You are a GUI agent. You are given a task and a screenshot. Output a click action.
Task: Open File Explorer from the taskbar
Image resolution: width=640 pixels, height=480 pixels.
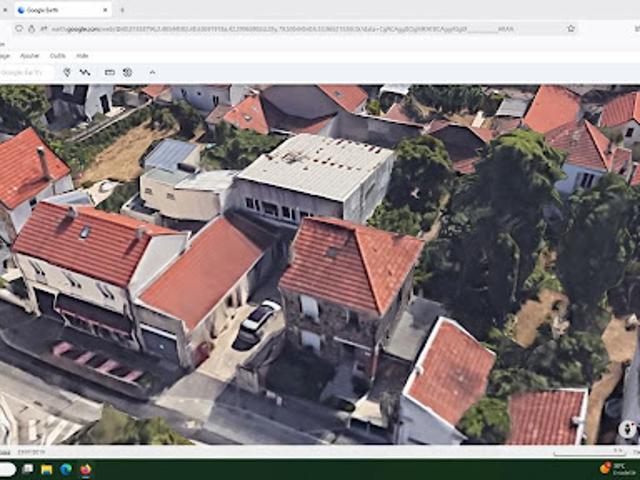46,469
